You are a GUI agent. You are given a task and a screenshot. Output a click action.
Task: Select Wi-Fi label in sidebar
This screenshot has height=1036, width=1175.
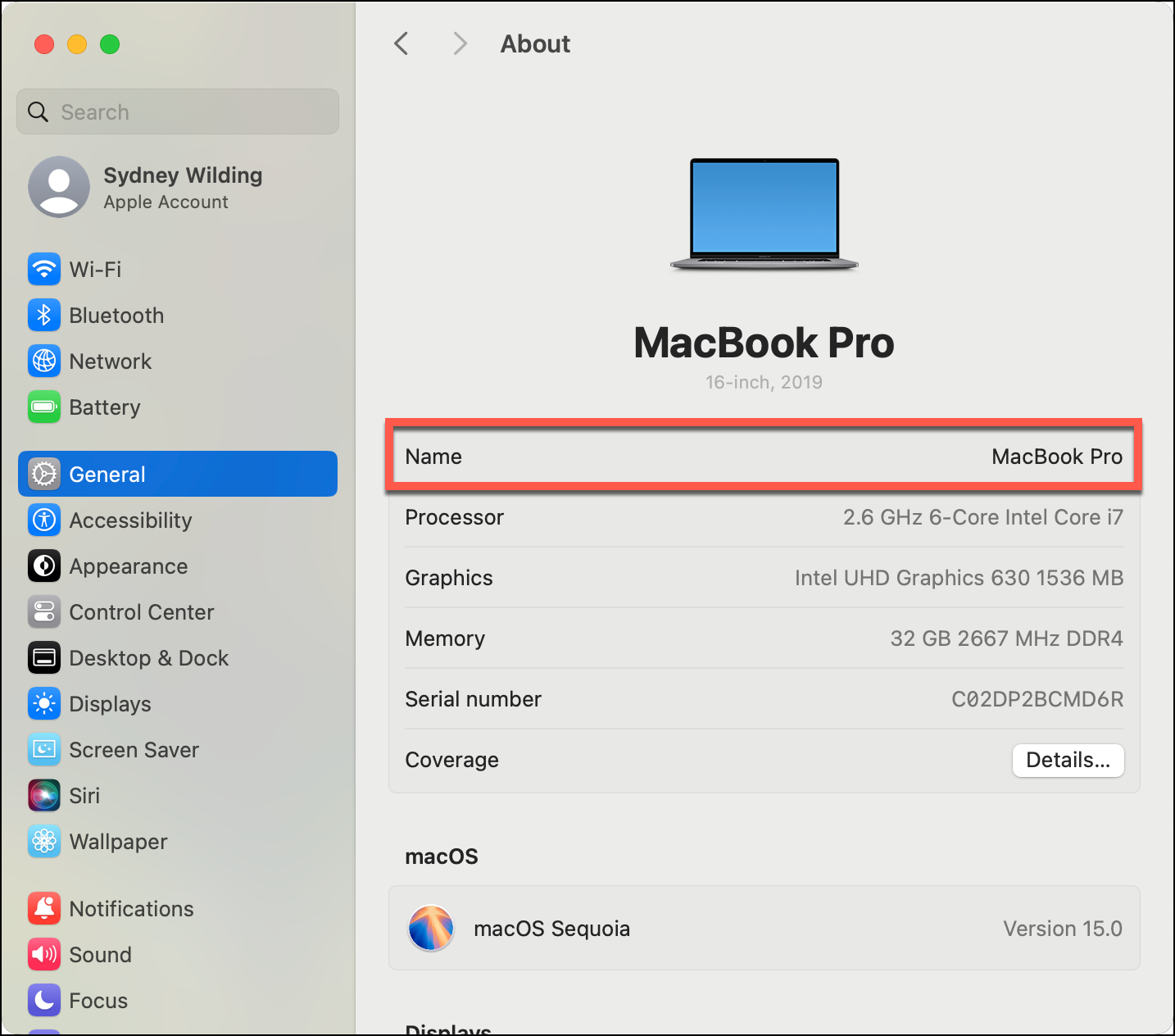click(x=95, y=269)
